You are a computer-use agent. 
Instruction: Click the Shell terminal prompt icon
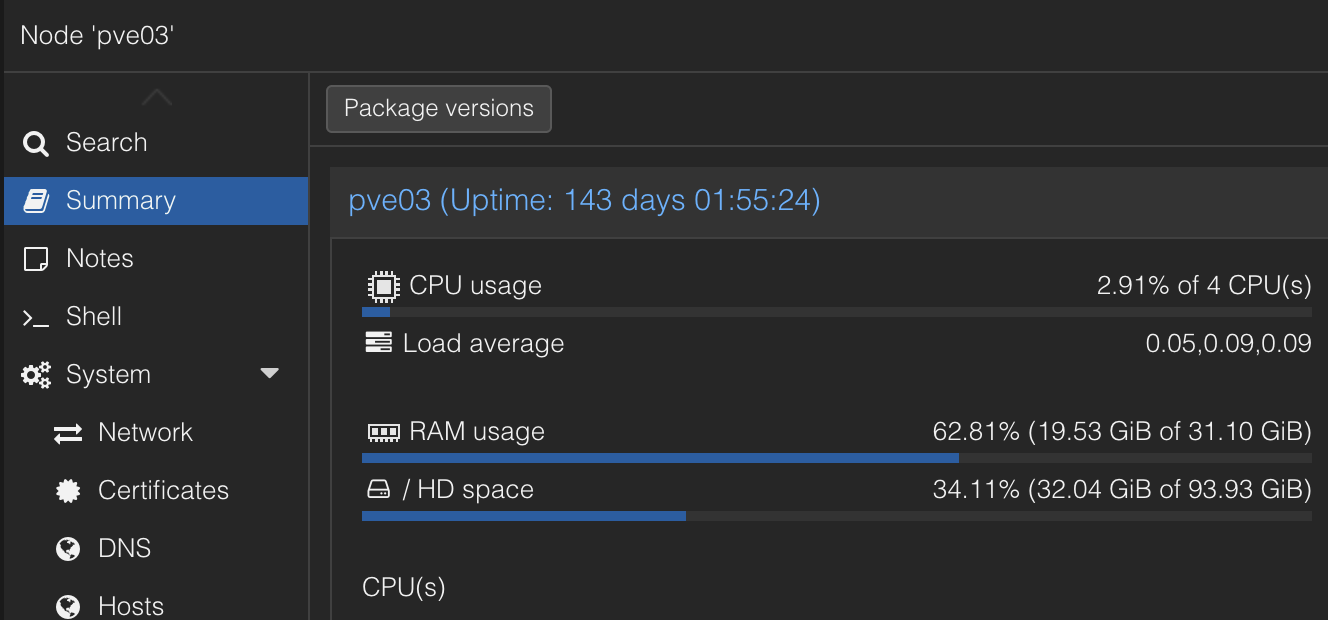point(36,317)
